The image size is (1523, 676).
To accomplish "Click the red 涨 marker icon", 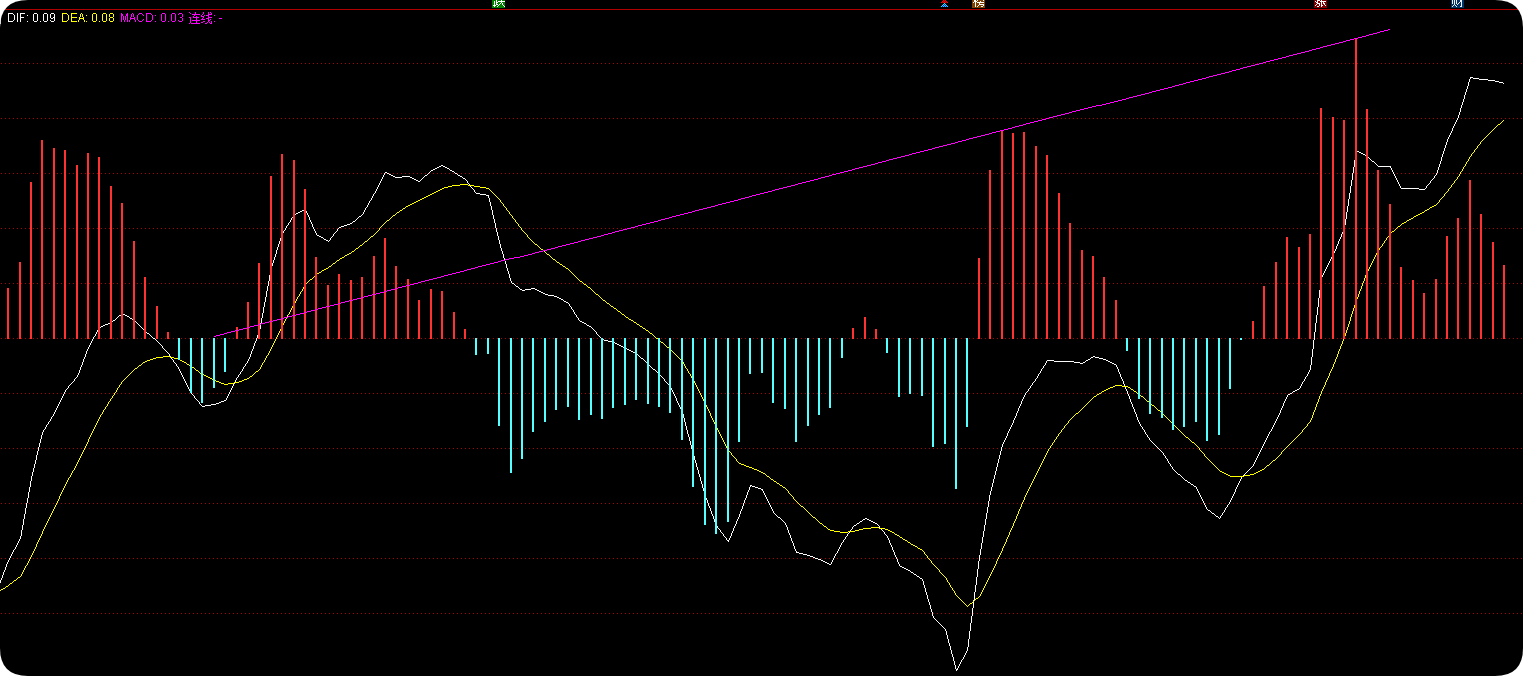I will pyautogui.click(x=1321, y=4).
